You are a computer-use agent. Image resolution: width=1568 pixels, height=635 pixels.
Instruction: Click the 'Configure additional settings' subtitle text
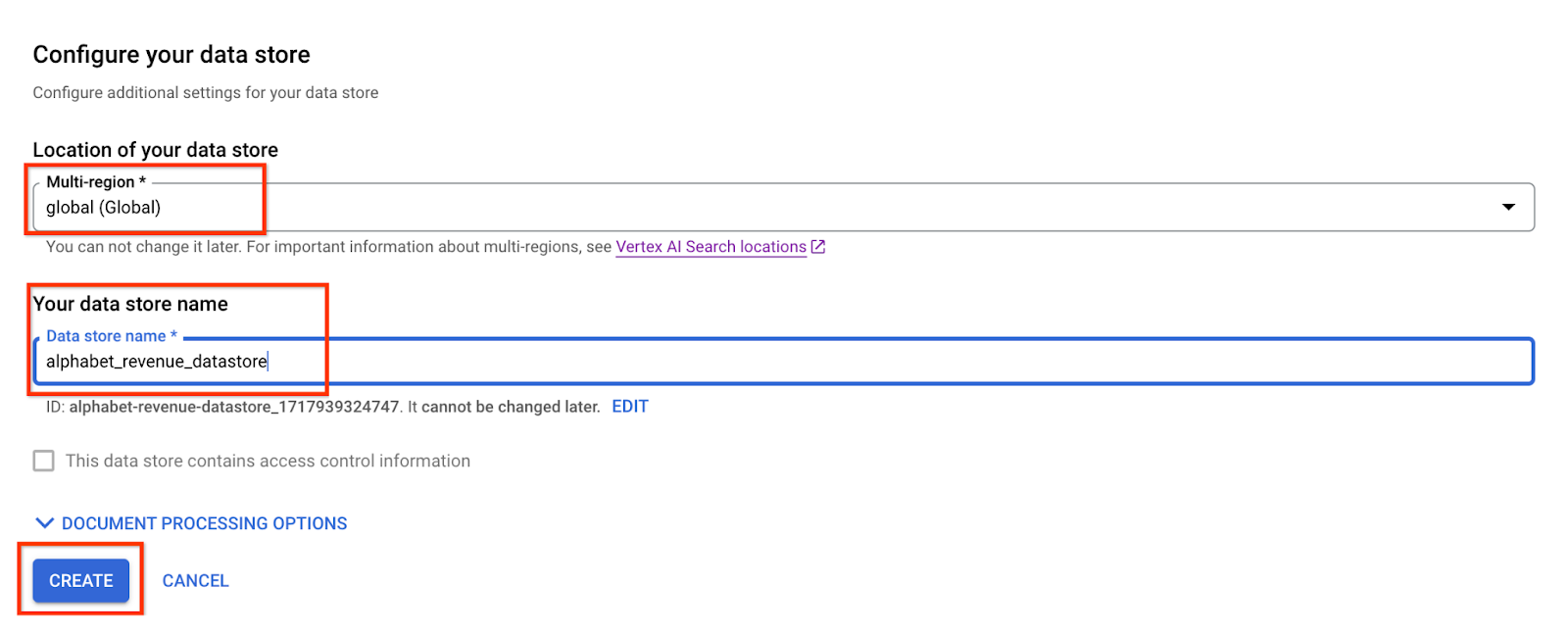tap(205, 93)
